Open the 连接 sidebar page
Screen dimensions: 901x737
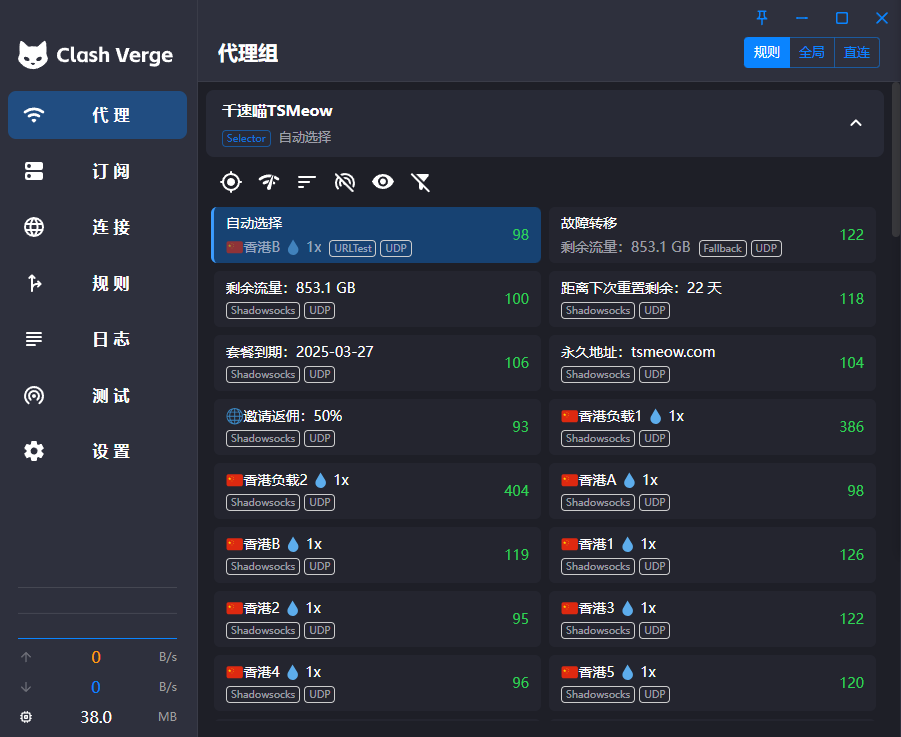coord(97,227)
